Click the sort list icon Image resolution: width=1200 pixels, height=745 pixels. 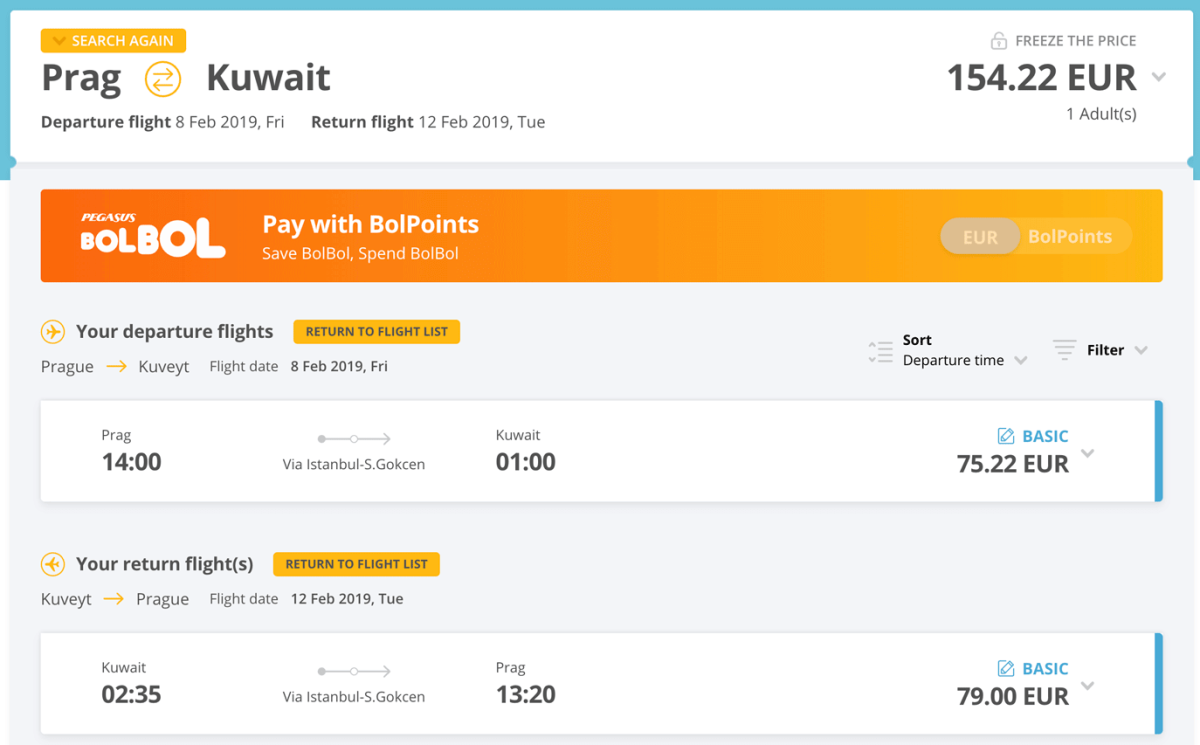click(x=880, y=351)
